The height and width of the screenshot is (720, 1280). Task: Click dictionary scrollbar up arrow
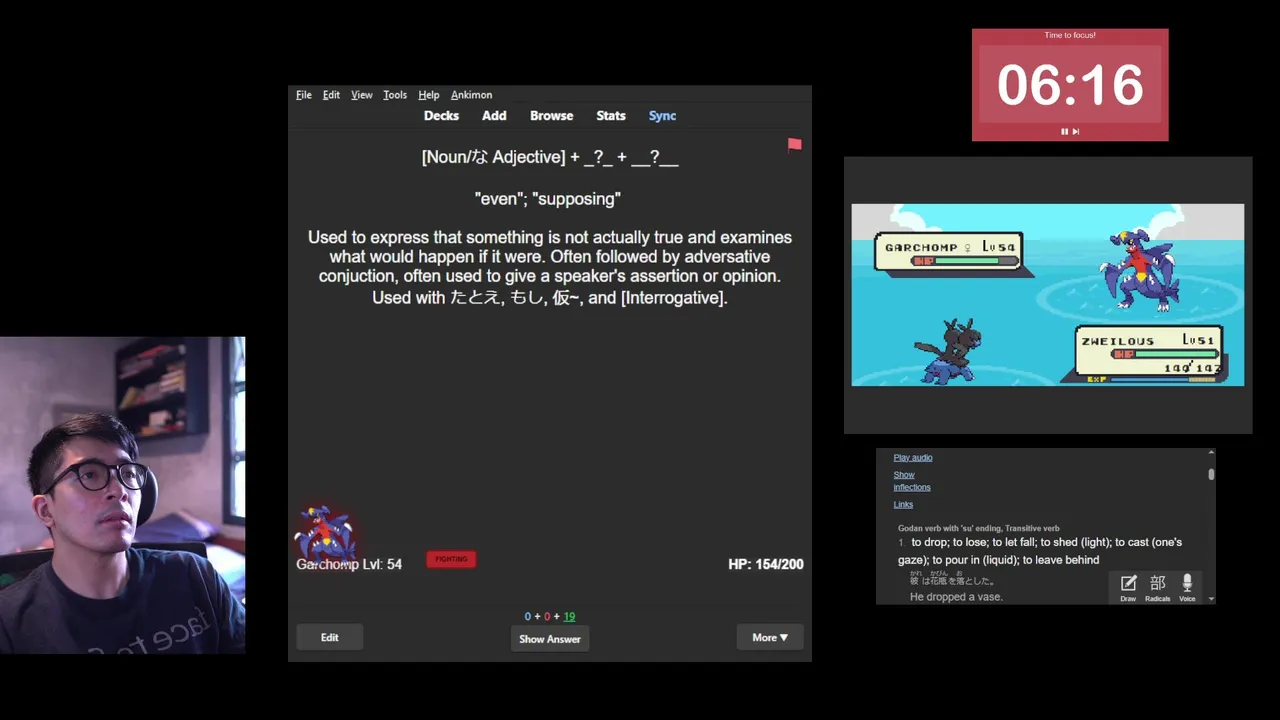click(1211, 453)
